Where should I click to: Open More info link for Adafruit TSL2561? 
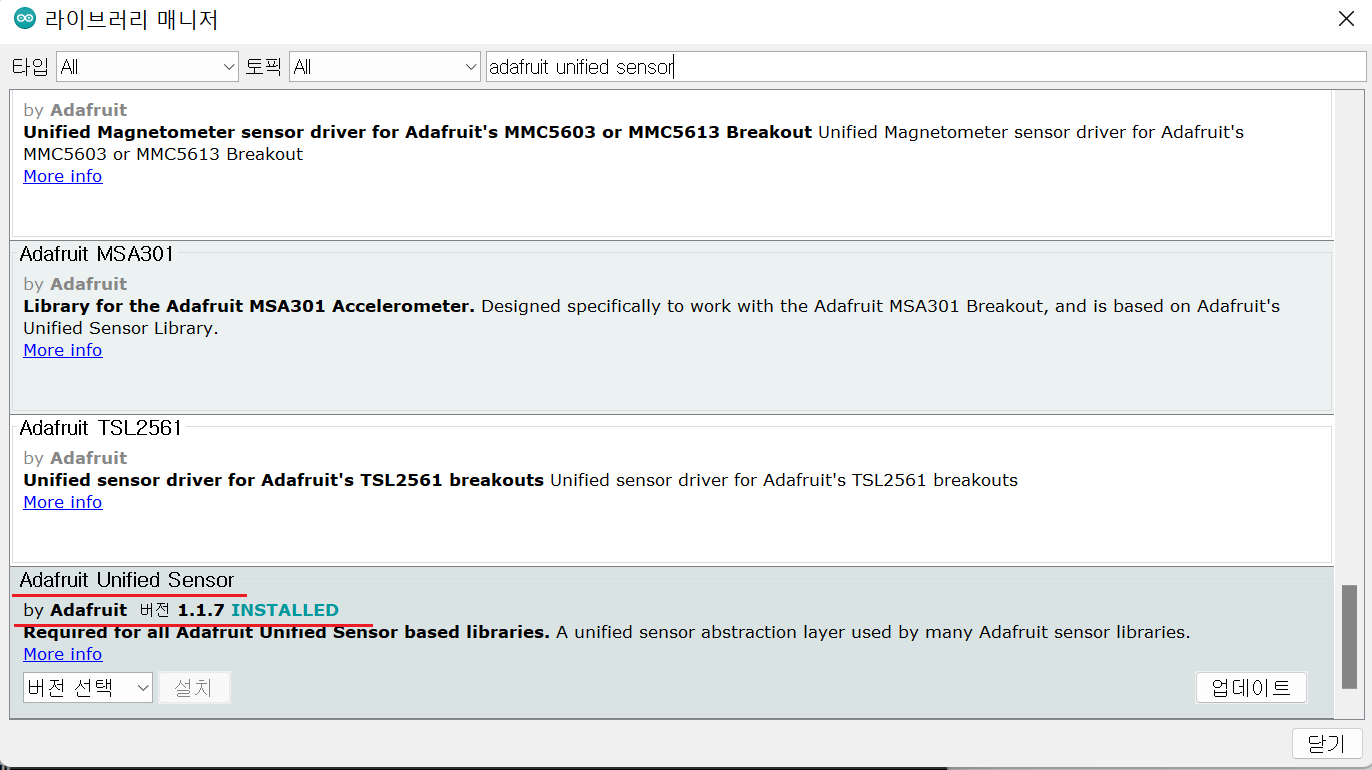click(x=63, y=502)
